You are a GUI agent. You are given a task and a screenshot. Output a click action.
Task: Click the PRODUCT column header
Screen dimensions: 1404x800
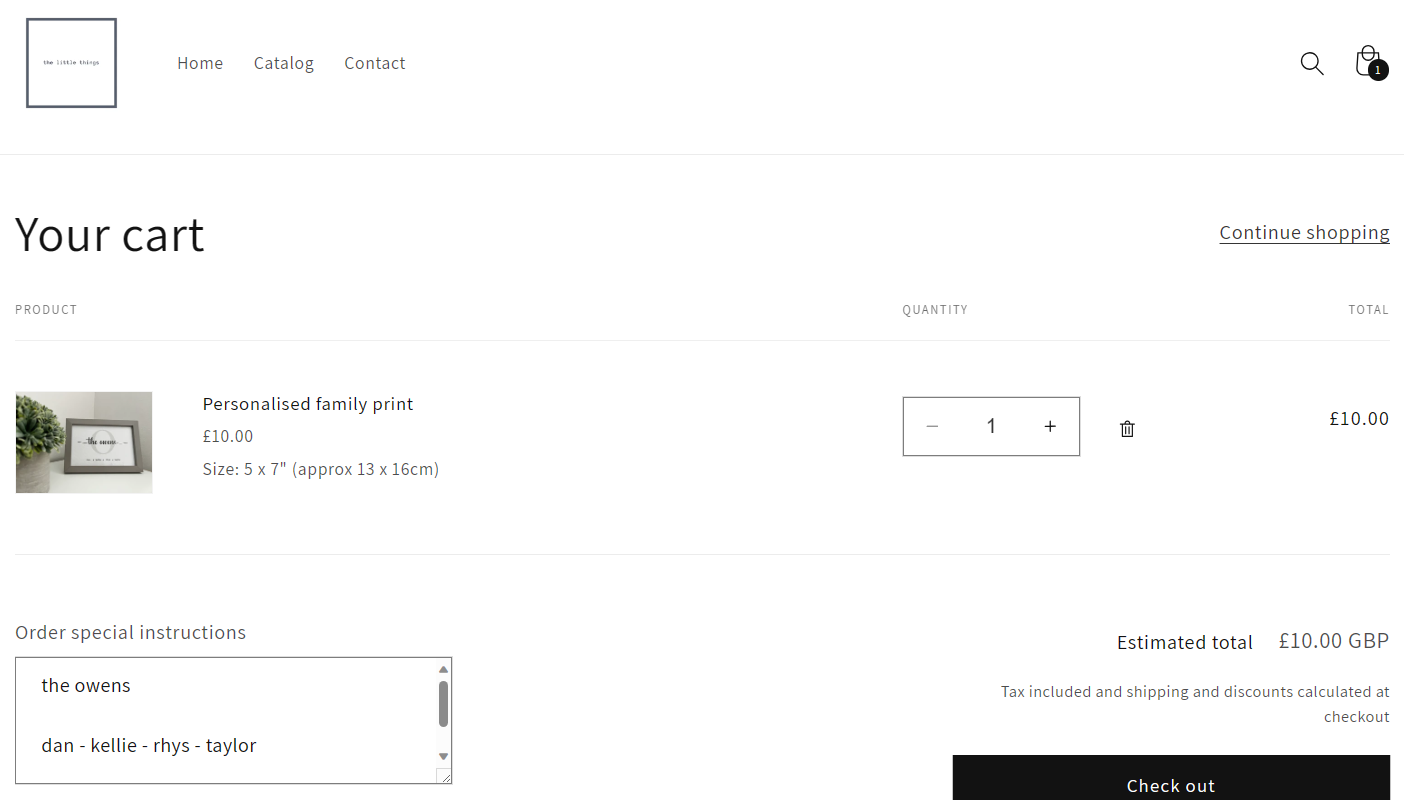(x=46, y=310)
